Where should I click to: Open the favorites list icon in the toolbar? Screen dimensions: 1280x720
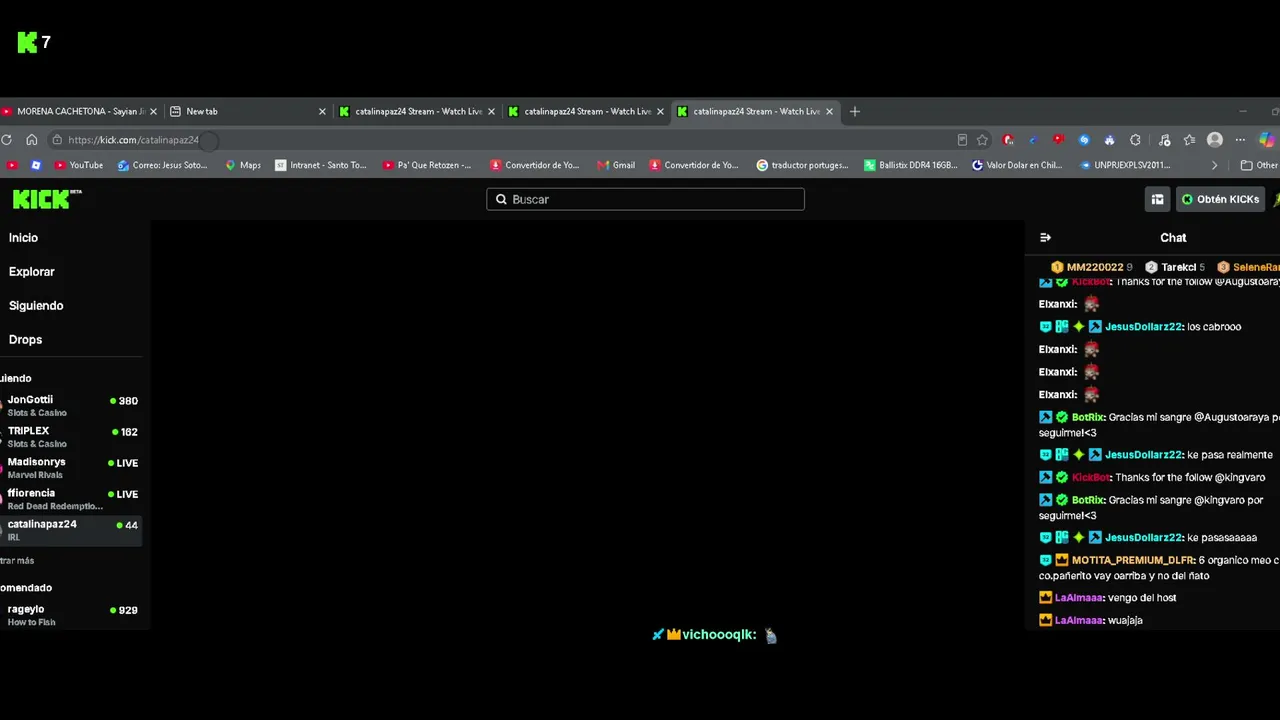point(1189,140)
